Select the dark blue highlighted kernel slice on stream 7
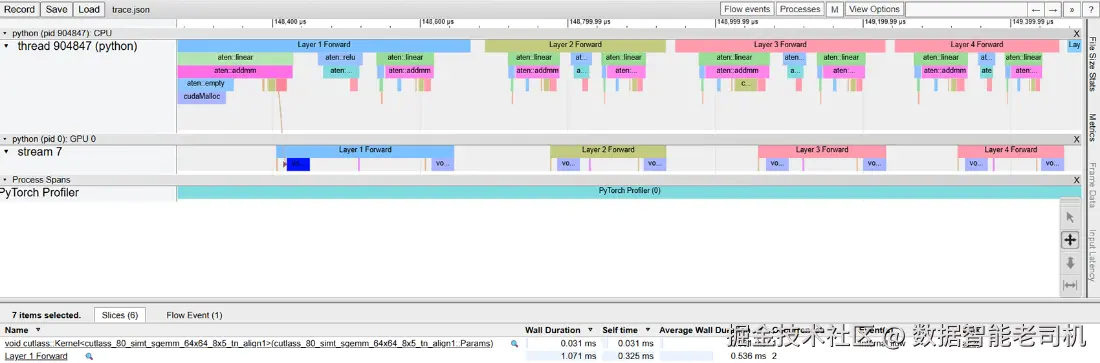 click(298, 164)
